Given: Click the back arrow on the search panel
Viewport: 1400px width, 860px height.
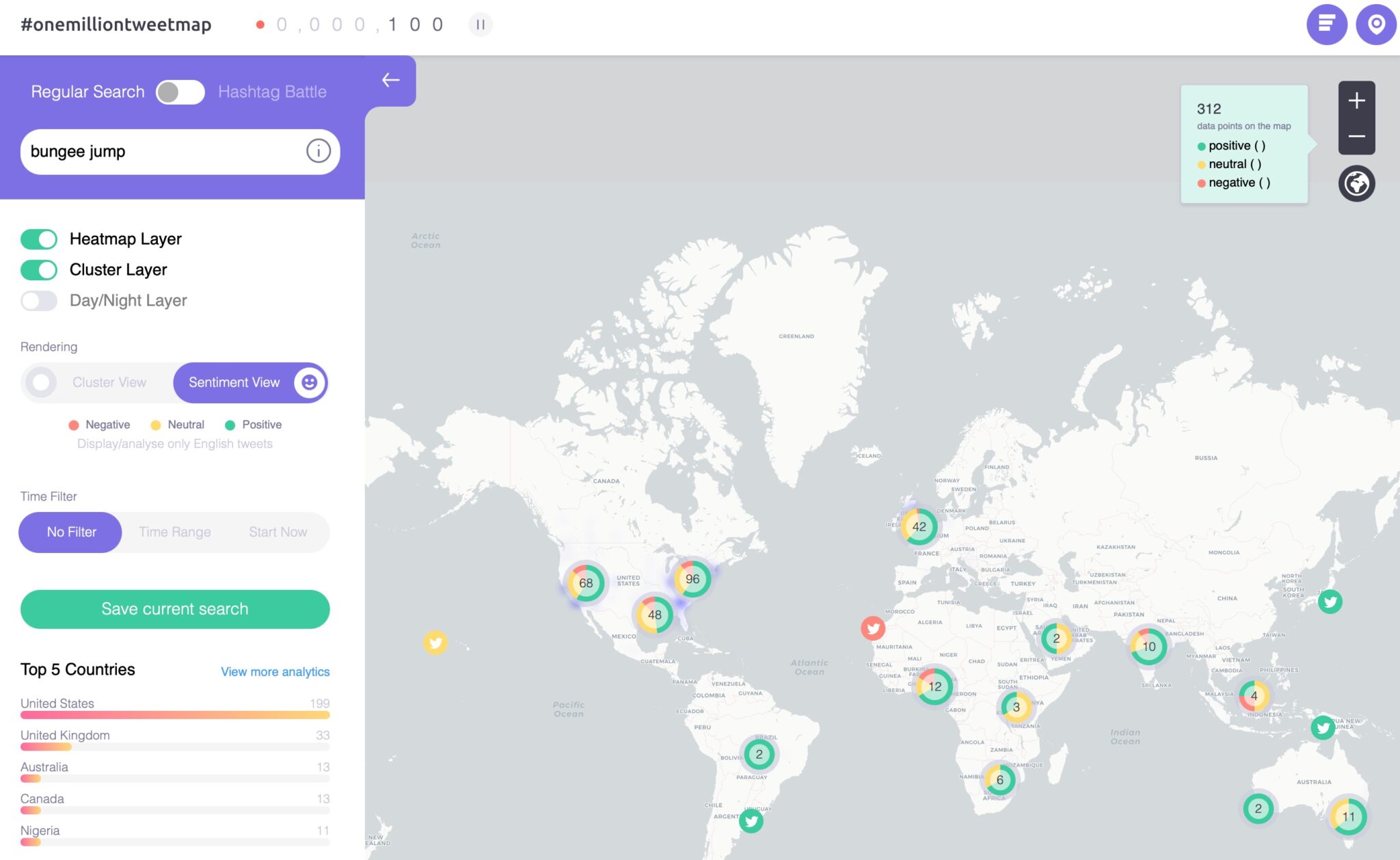Looking at the screenshot, I should (x=391, y=80).
